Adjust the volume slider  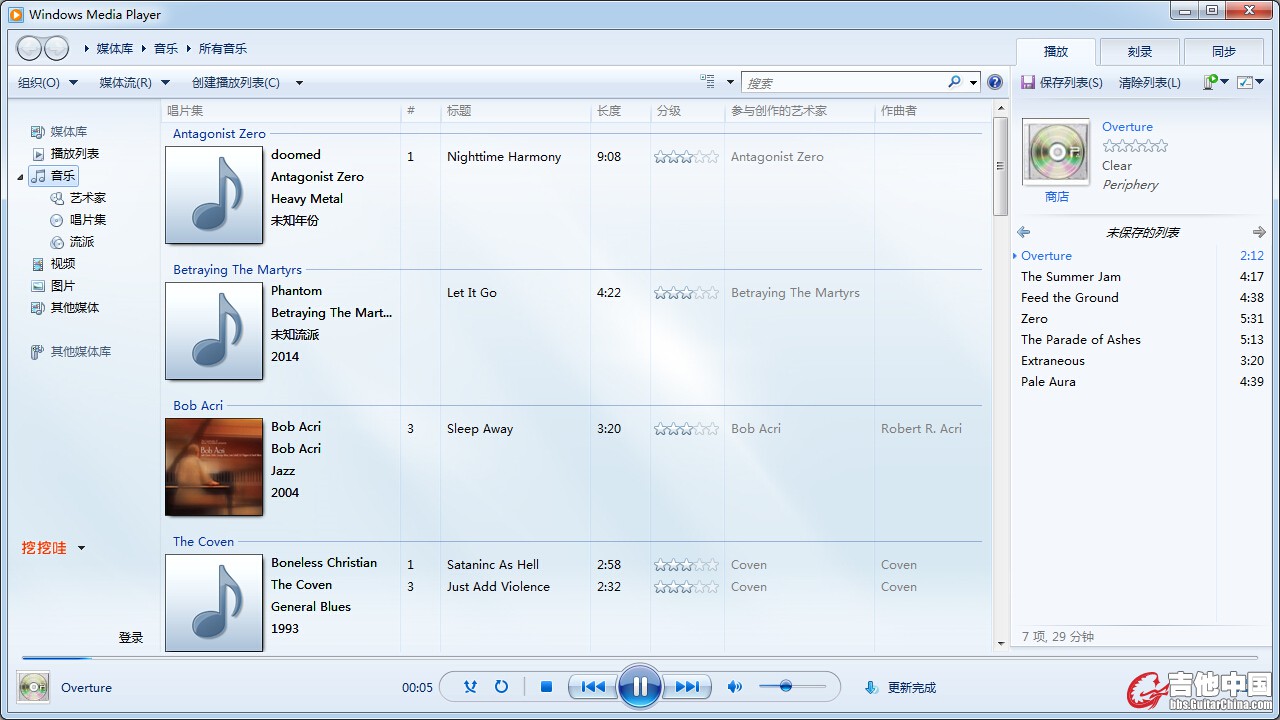pos(792,686)
